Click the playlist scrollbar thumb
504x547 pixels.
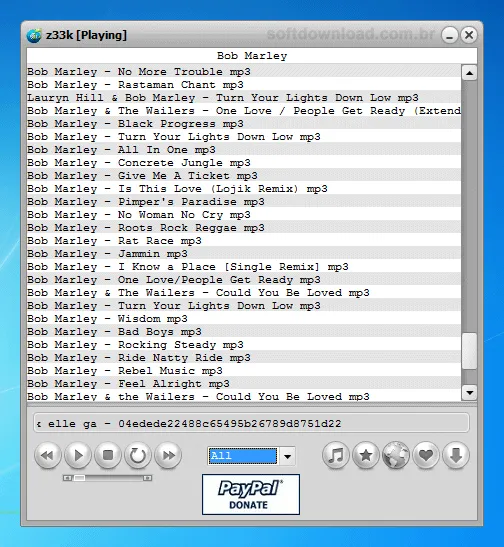click(469, 351)
